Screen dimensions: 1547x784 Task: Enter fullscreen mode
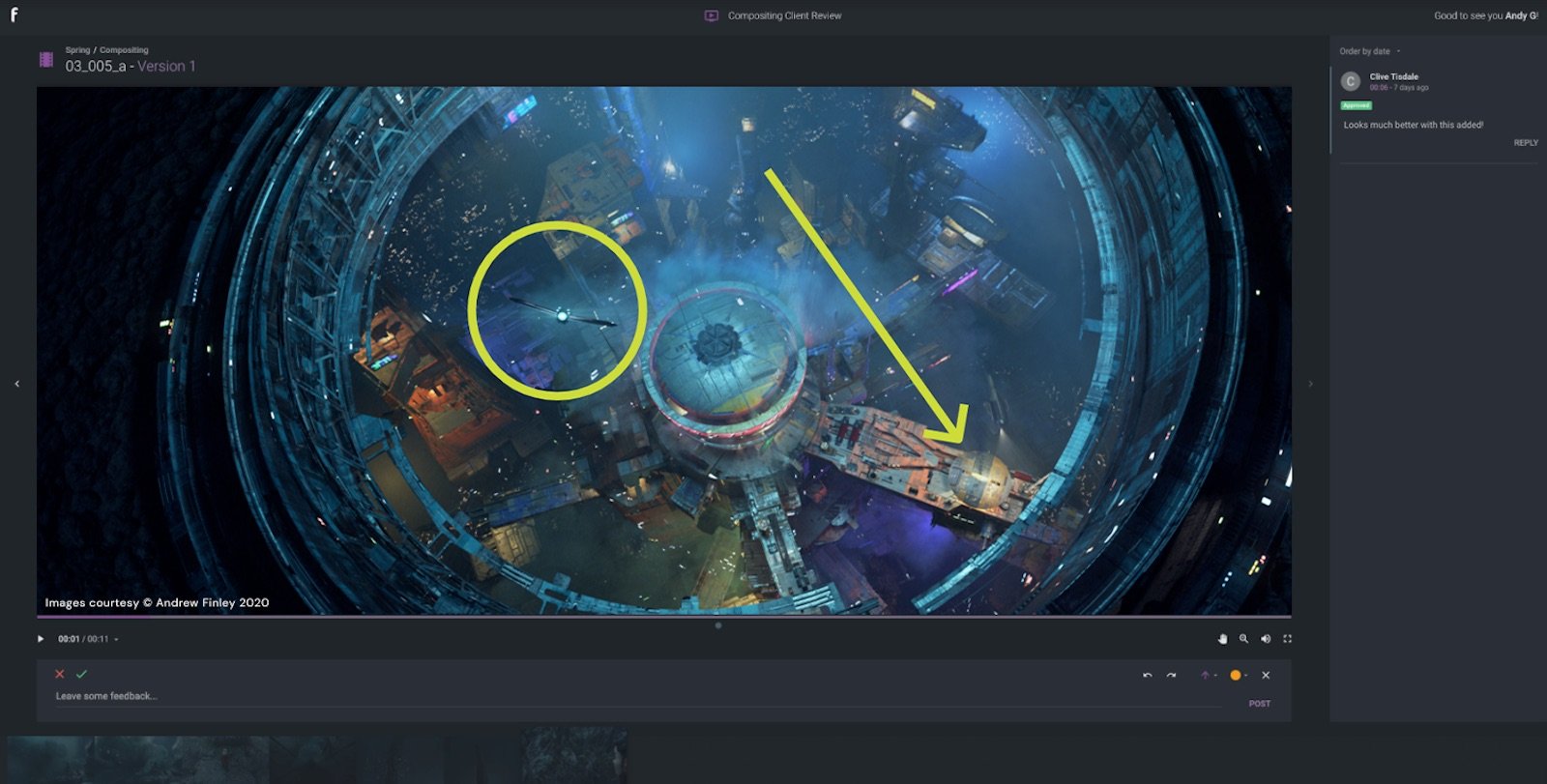point(1287,639)
